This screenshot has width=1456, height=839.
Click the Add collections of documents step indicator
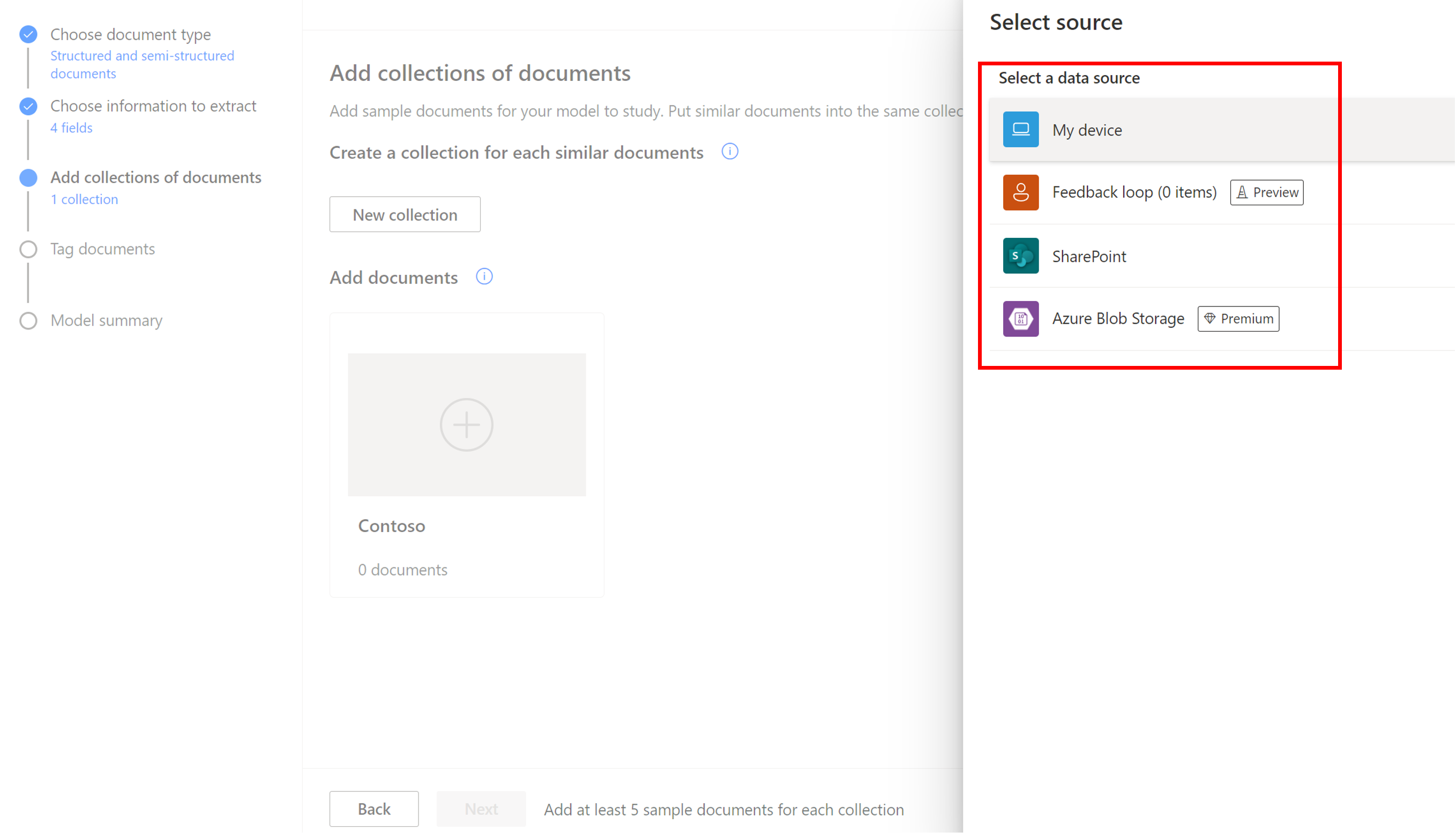[x=28, y=177]
